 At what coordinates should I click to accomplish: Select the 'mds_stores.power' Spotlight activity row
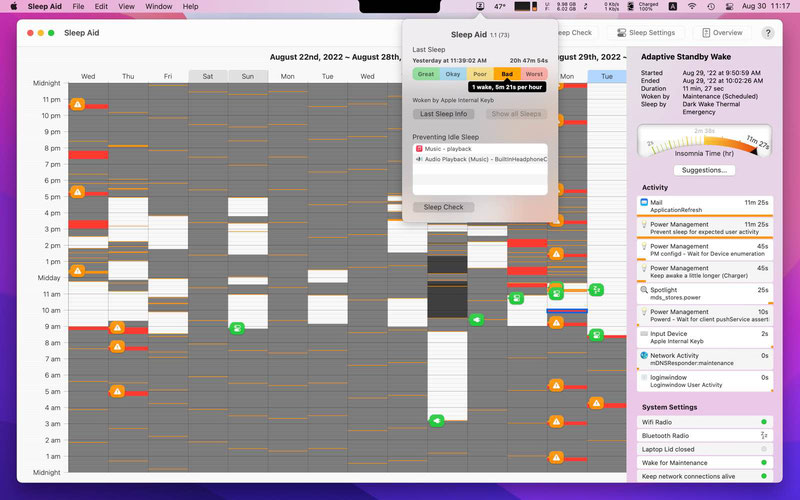click(x=705, y=293)
